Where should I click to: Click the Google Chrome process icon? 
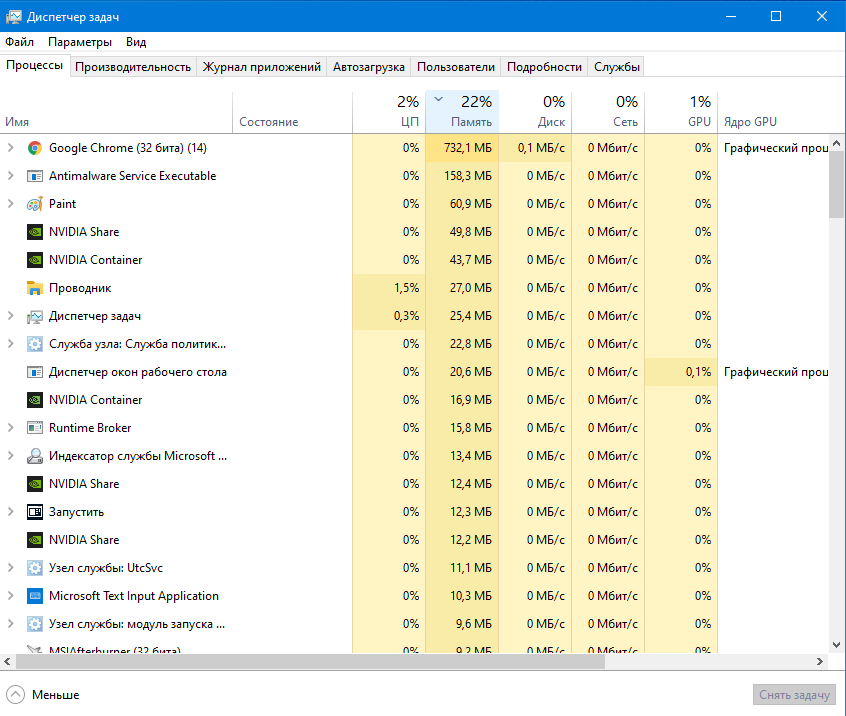click(35, 148)
